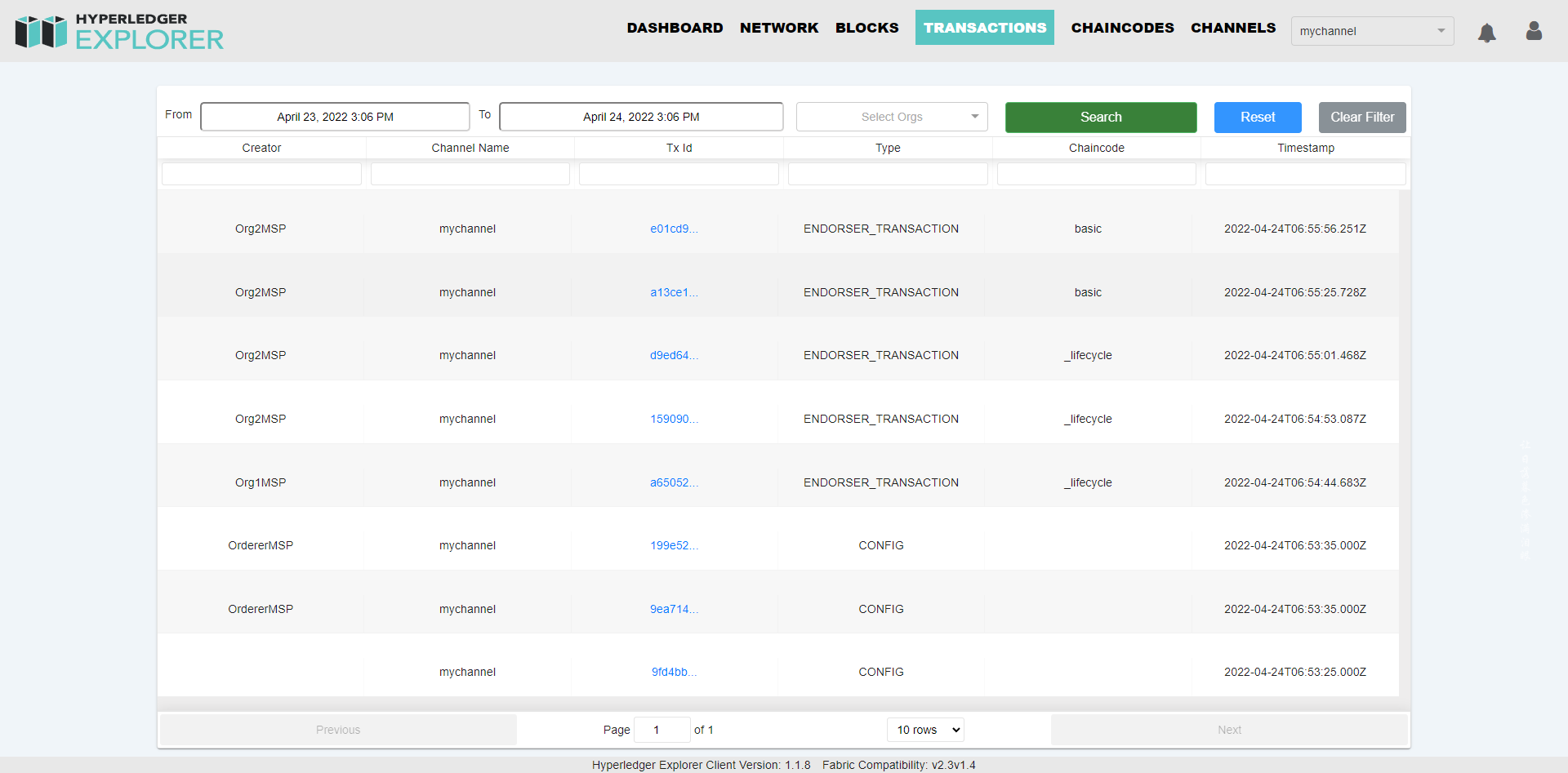Click the Timestamp filter input
The height and width of the screenshot is (773, 1568).
click(x=1306, y=174)
